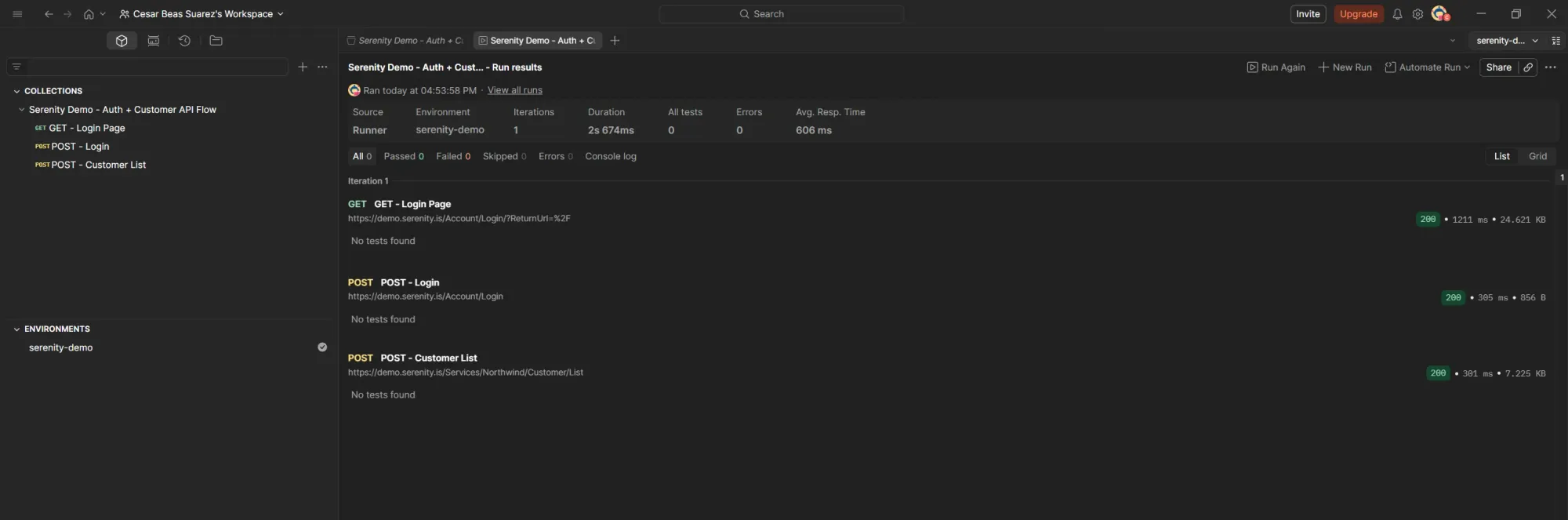The image size is (1568, 520).
Task: Open Automate Run dropdown
Action: coord(1427,67)
